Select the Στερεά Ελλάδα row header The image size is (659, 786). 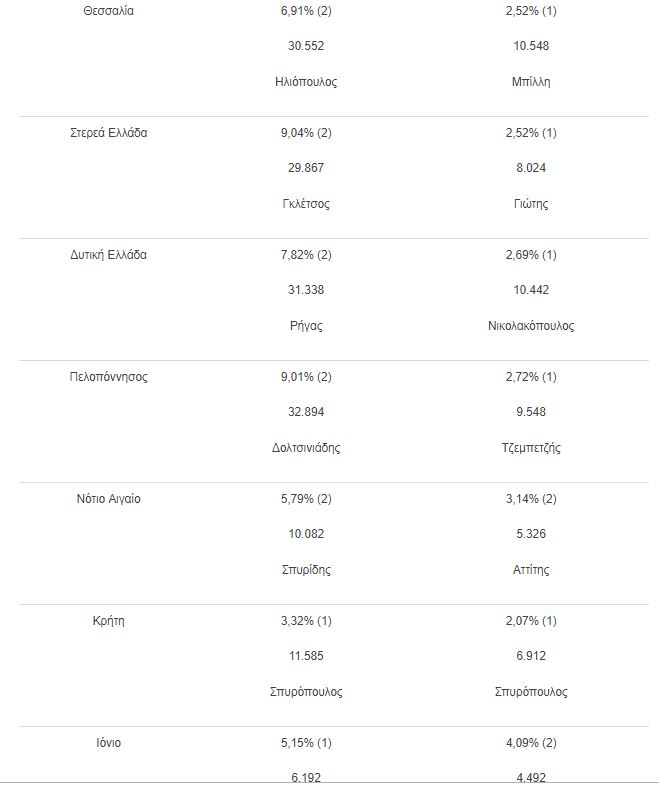pyautogui.click(x=109, y=133)
